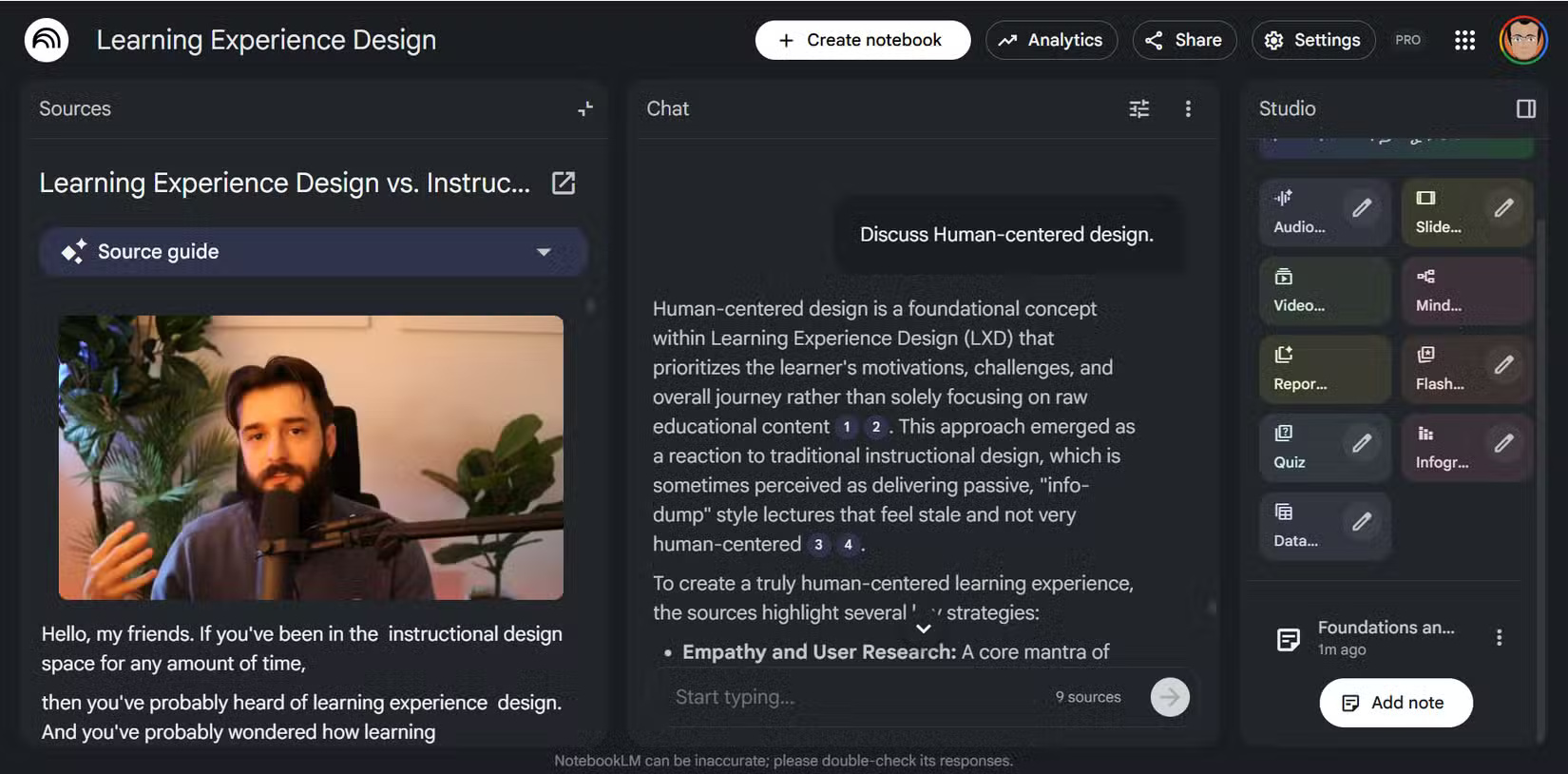Open chat configuration settings icon
1568x774 pixels.
pos(1138,109)
